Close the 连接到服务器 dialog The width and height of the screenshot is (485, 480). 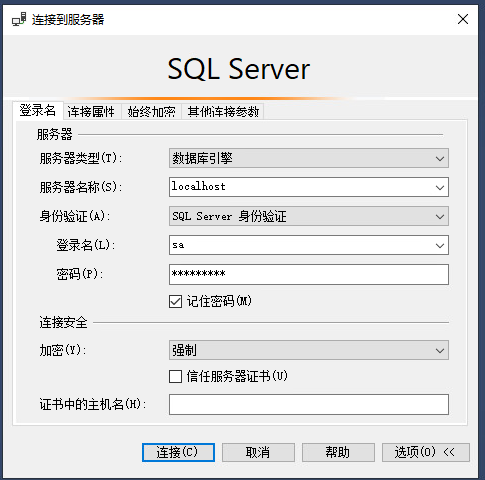463,19
